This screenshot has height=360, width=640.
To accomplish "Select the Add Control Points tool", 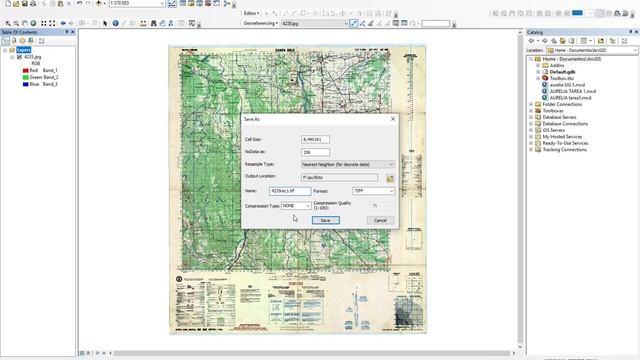I will (x=353, y=23).
